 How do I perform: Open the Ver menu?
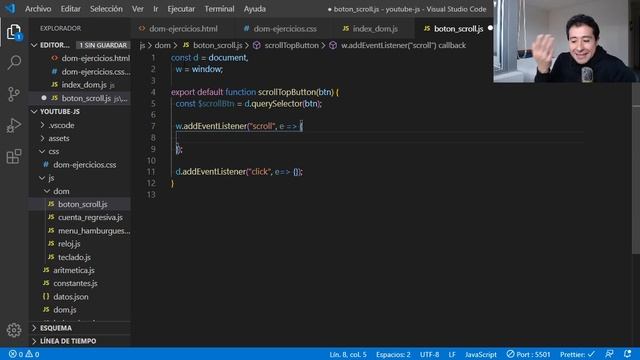click(138, 9)
